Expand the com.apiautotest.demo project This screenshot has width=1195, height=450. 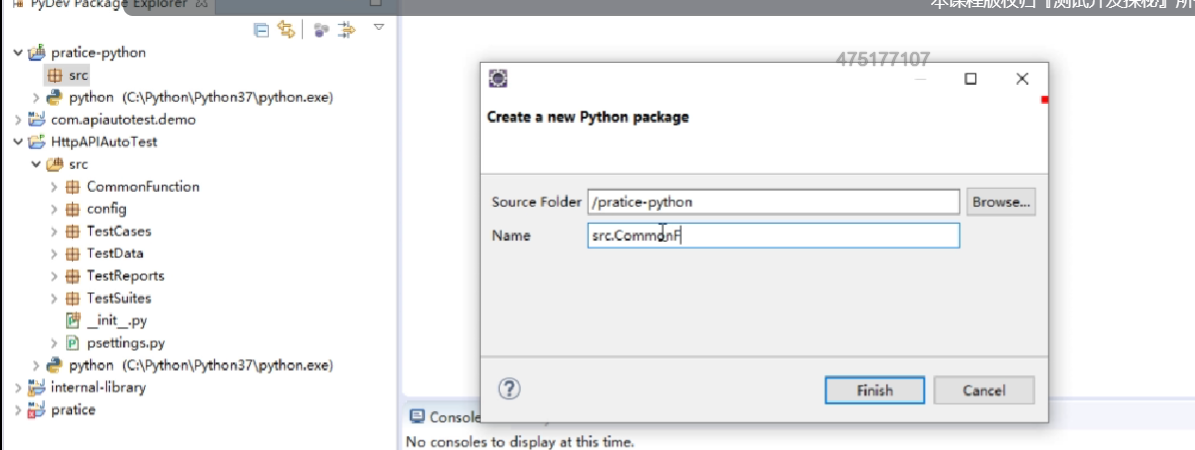point(19,120)
